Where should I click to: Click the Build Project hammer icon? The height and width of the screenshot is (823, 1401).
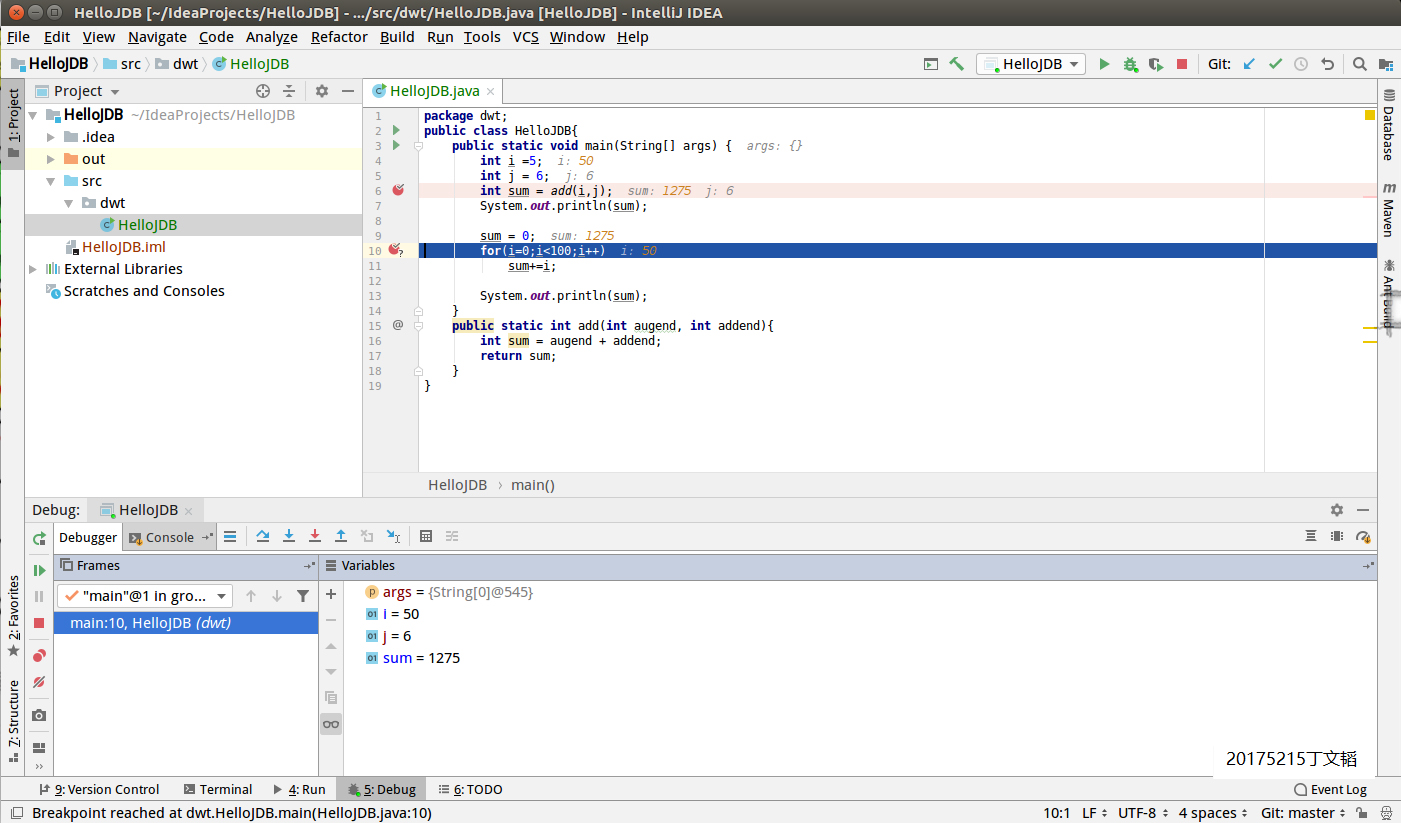957,64
